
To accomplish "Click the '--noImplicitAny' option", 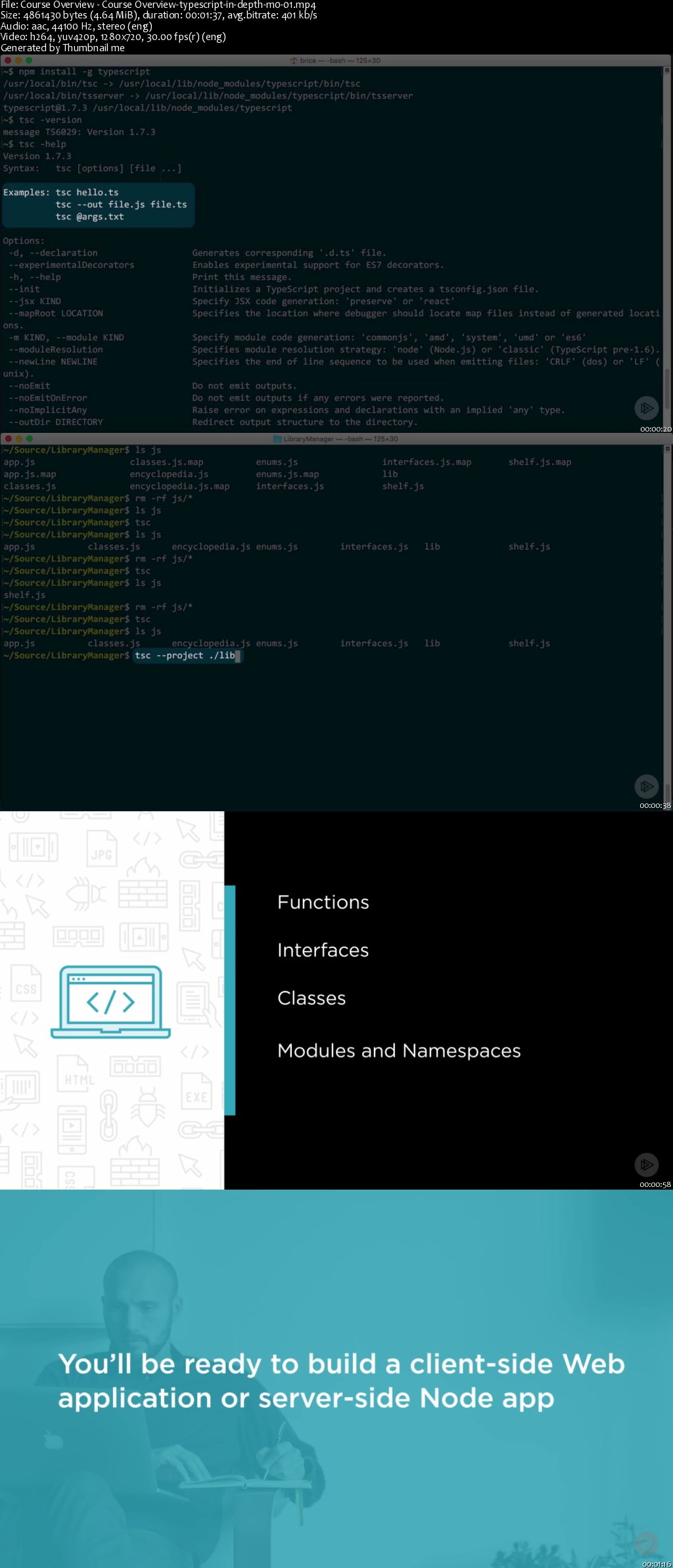I will 48,411.
